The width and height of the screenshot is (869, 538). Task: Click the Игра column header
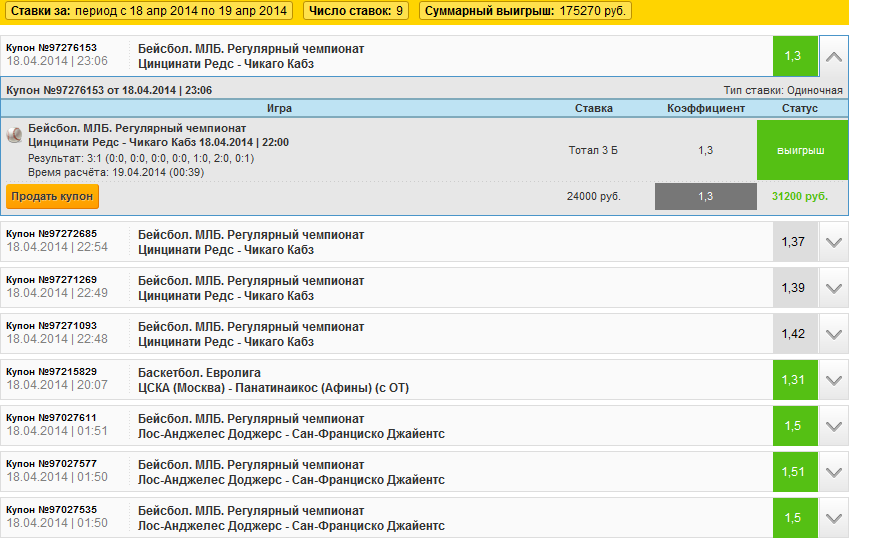279,108
